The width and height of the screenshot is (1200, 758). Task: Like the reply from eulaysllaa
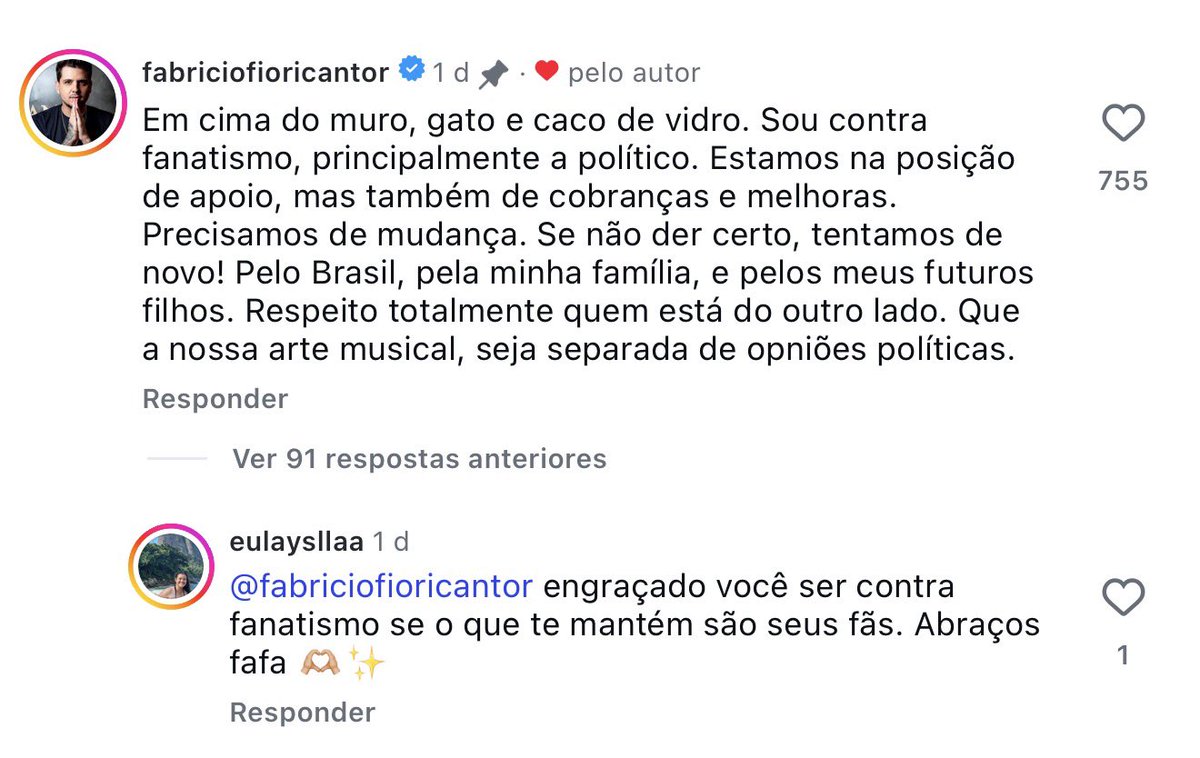click(x=1122, y=598)
